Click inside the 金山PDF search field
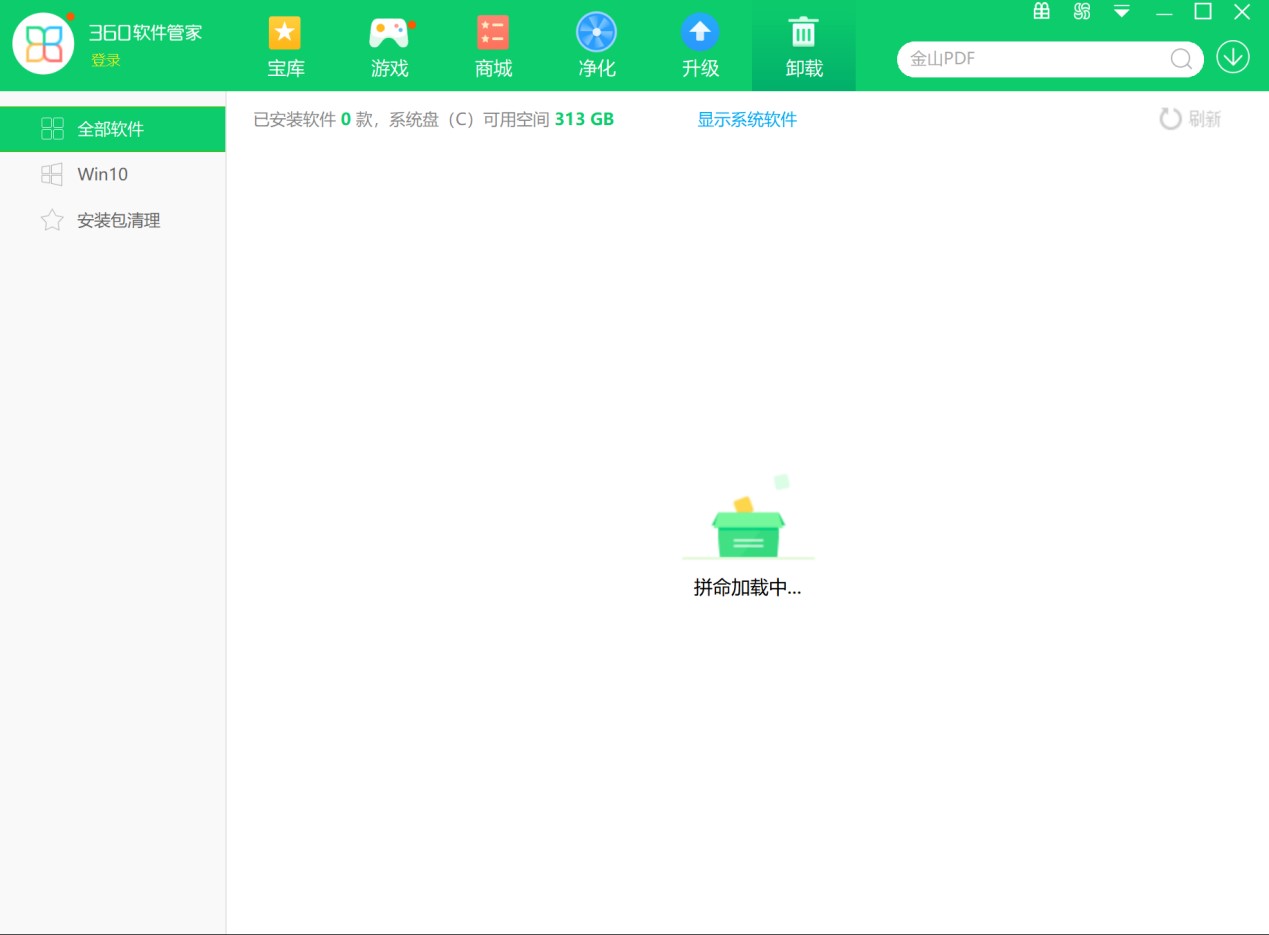 click(x=1030, y=59)
